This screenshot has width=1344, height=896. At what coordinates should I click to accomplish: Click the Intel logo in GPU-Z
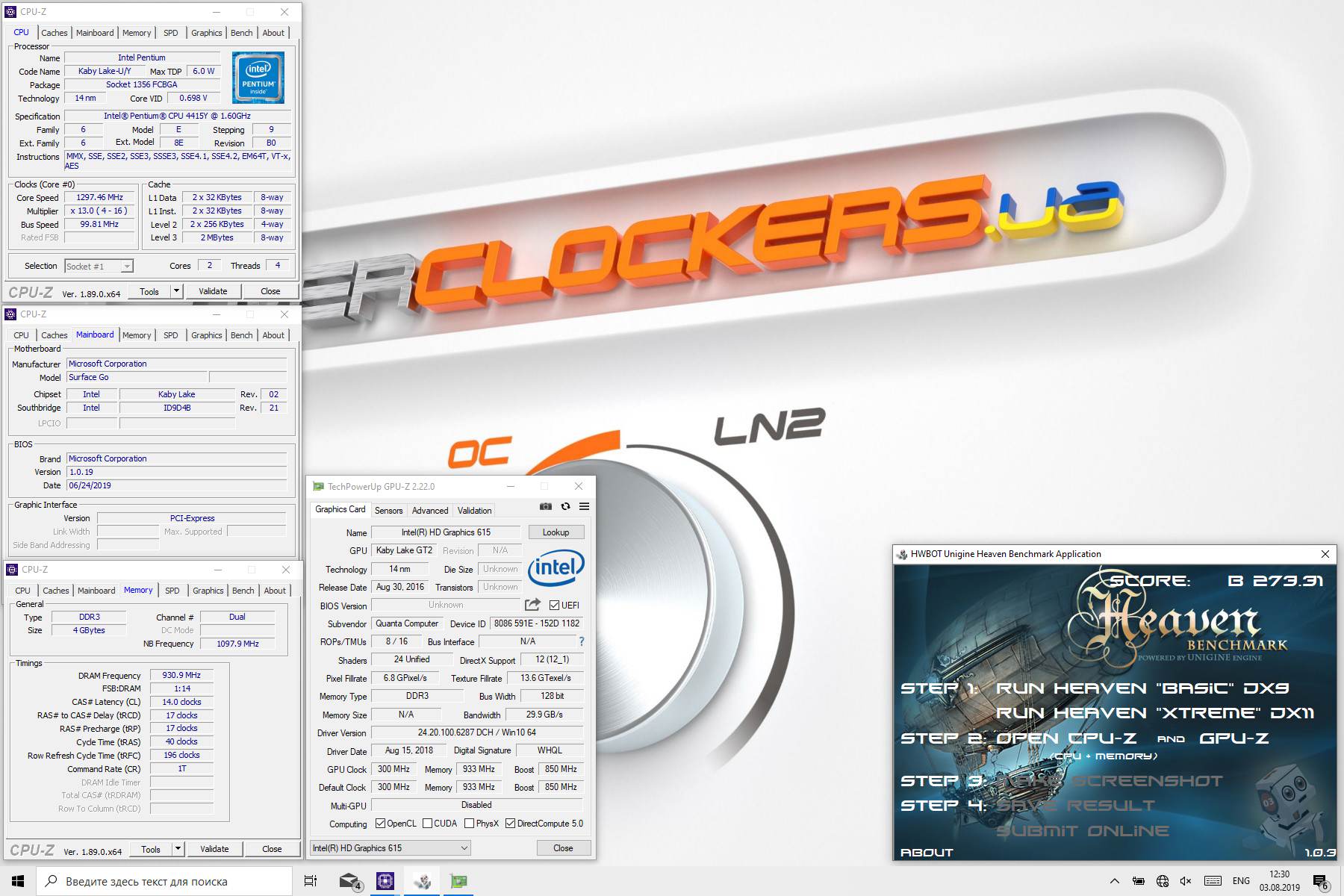pyautogui.click(x=556, y=568)
